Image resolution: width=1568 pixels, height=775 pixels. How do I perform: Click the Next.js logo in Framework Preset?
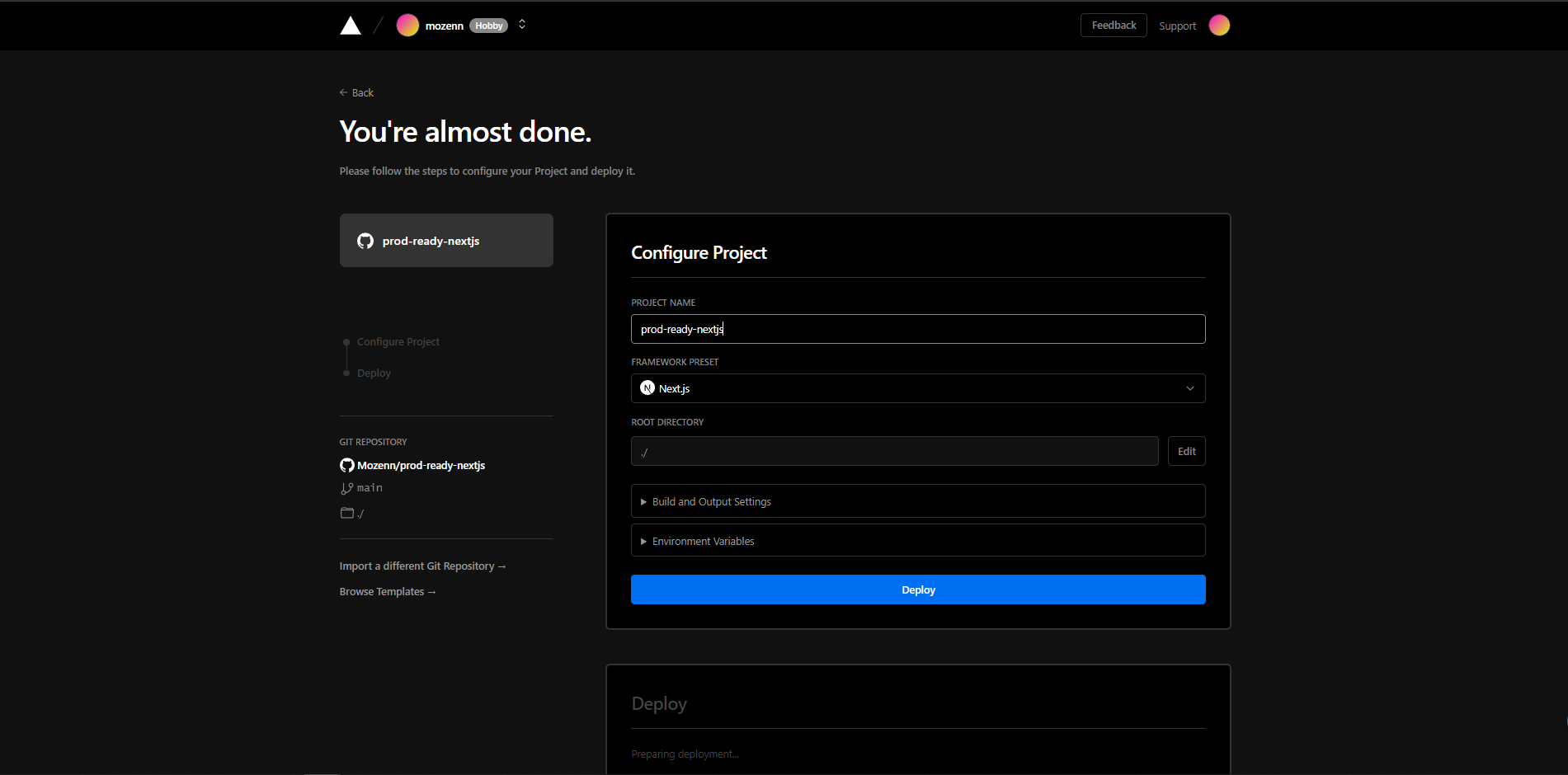[647, 388]
